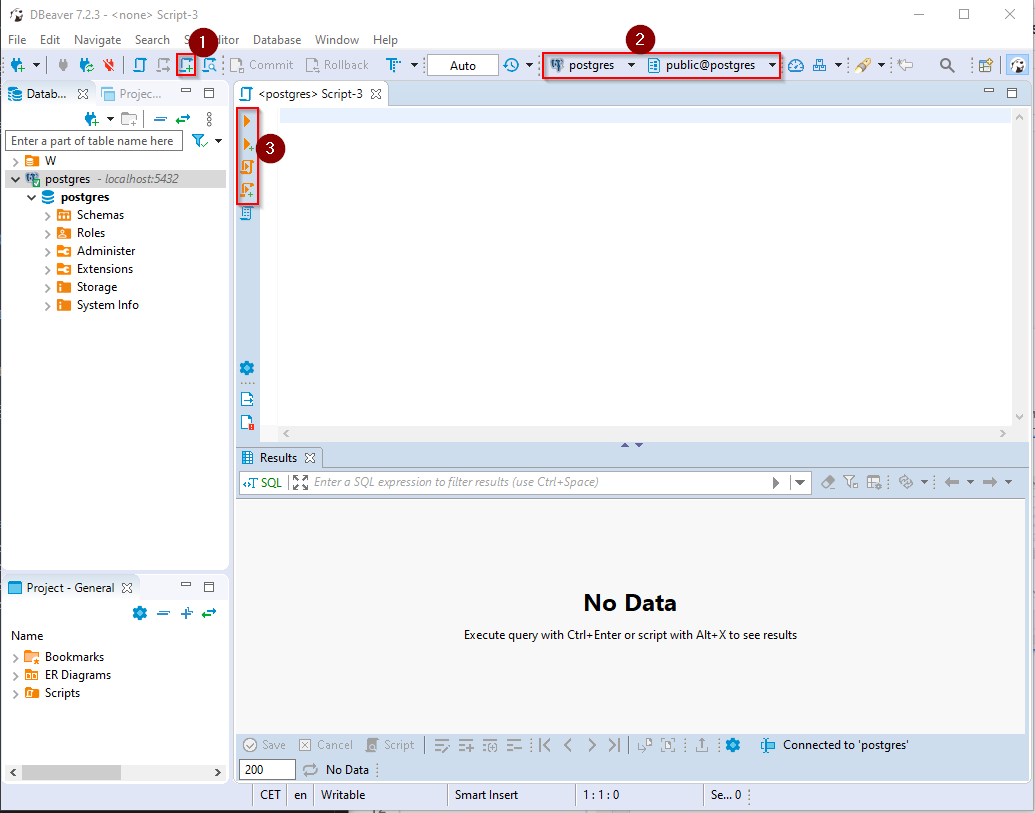The width and height of the screenshot is (1035, 813).
Task: Execute SQL statement in new tab
Action: tap(248, 144)
